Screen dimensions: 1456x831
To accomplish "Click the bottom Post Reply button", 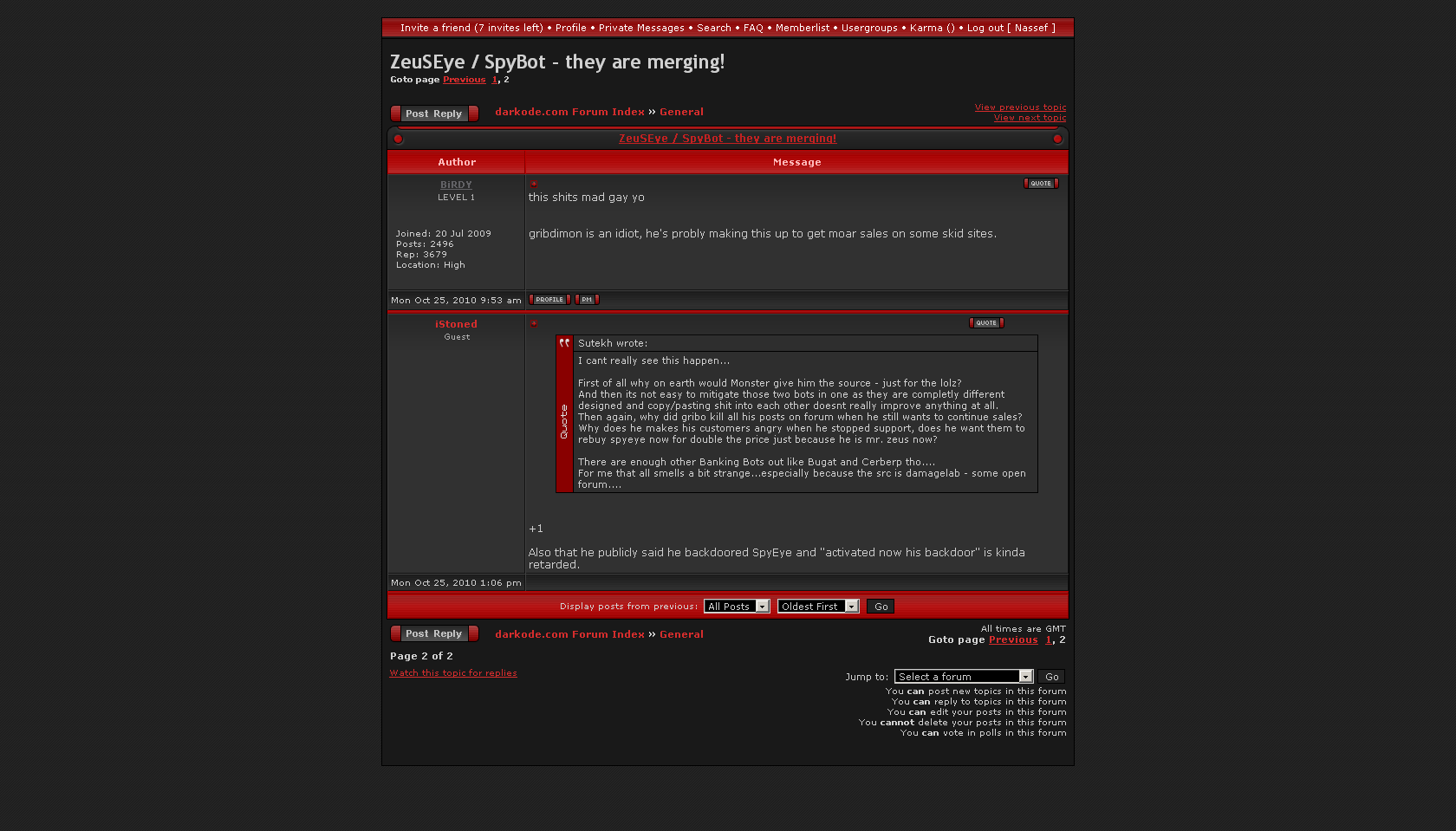I will 434,633.
